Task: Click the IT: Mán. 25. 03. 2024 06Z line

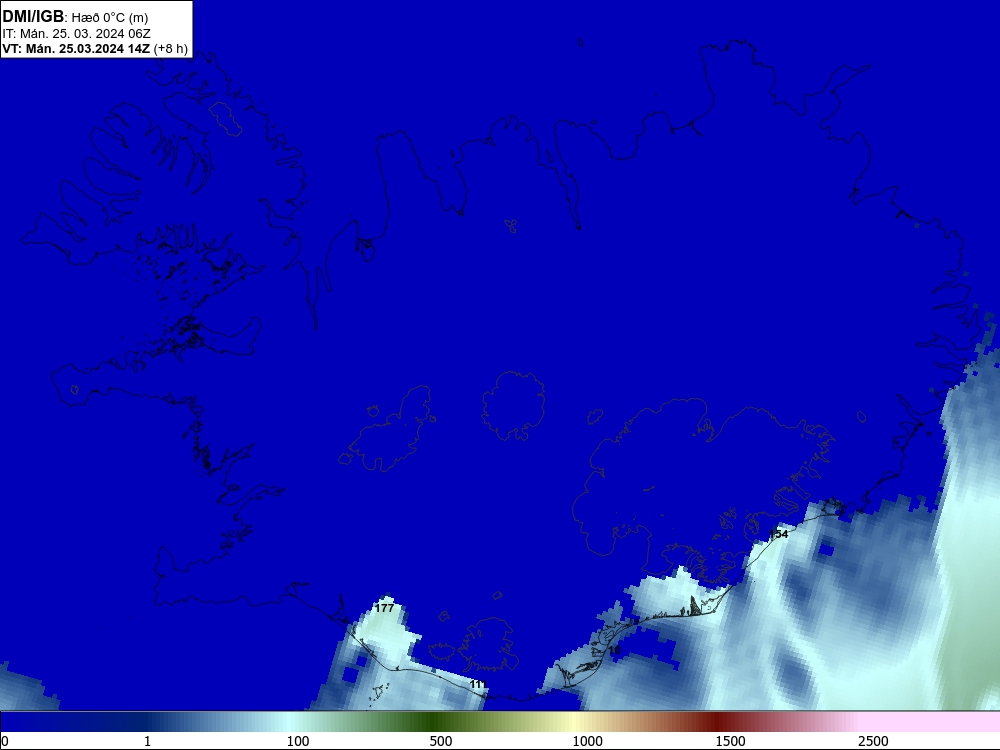Action: (77, 34)
